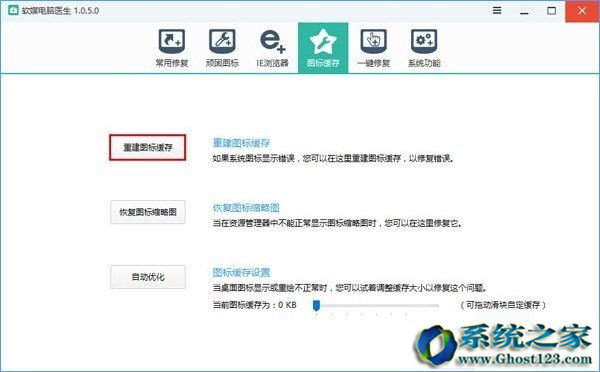Click the description starting 当在资源管理器中

pos(337,223)
